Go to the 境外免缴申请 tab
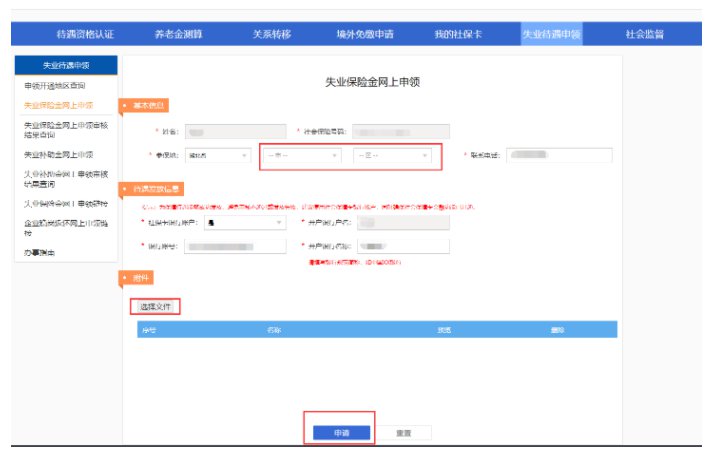Screen dimensions: 714x454 pyautogui.click(x=364, y=34)
